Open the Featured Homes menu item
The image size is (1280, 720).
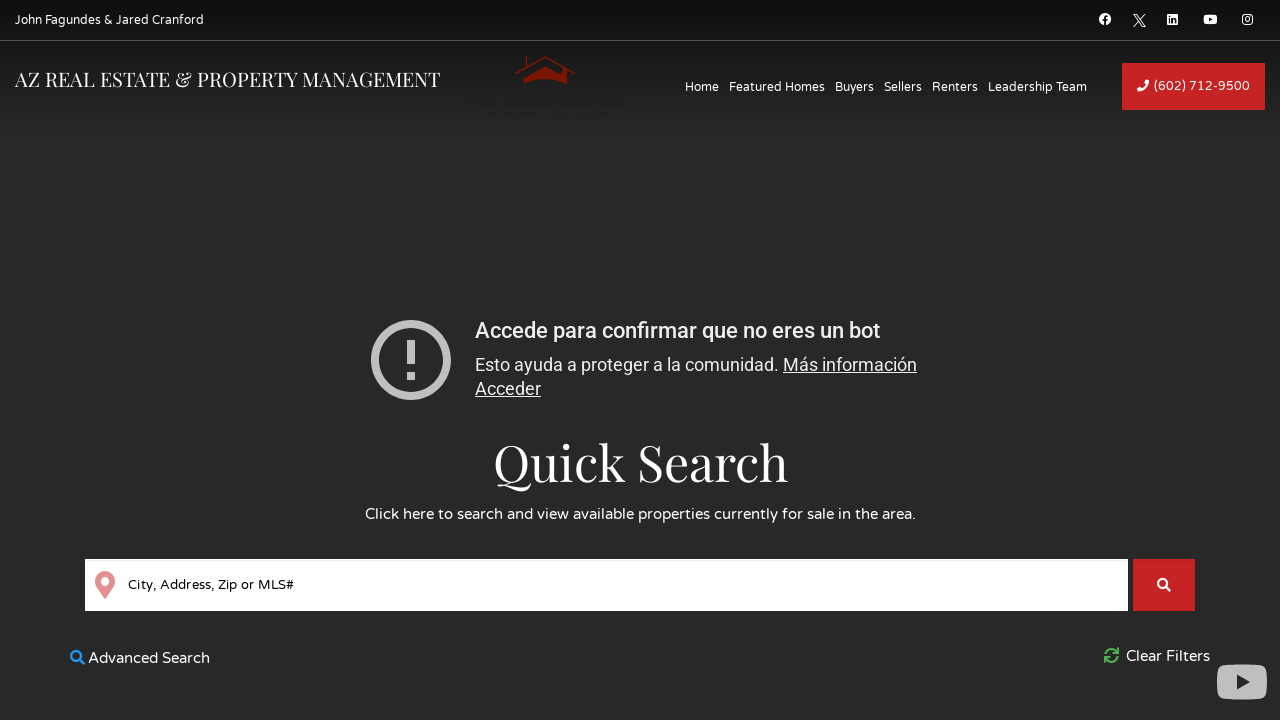pos(776,87)
